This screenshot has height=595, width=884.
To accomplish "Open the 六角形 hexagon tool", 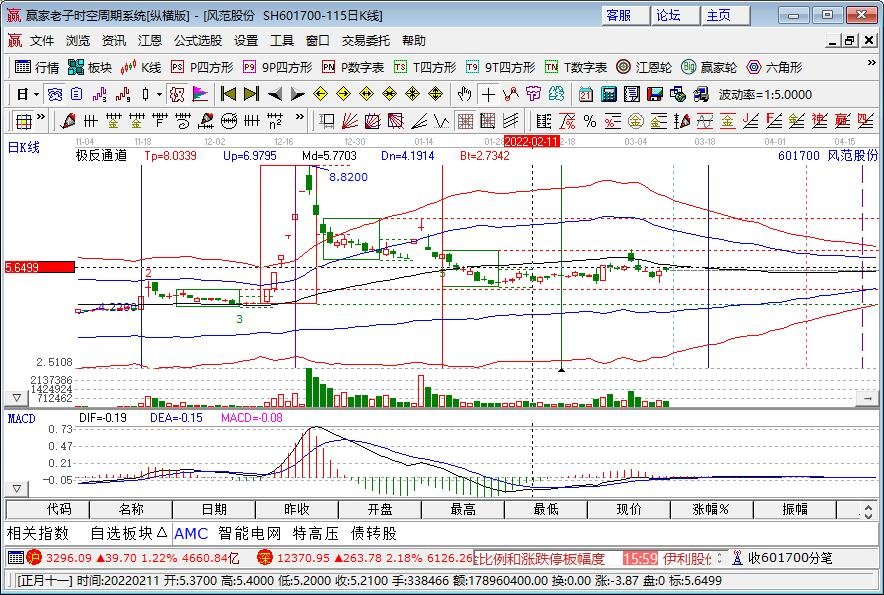I will point(774,68).
